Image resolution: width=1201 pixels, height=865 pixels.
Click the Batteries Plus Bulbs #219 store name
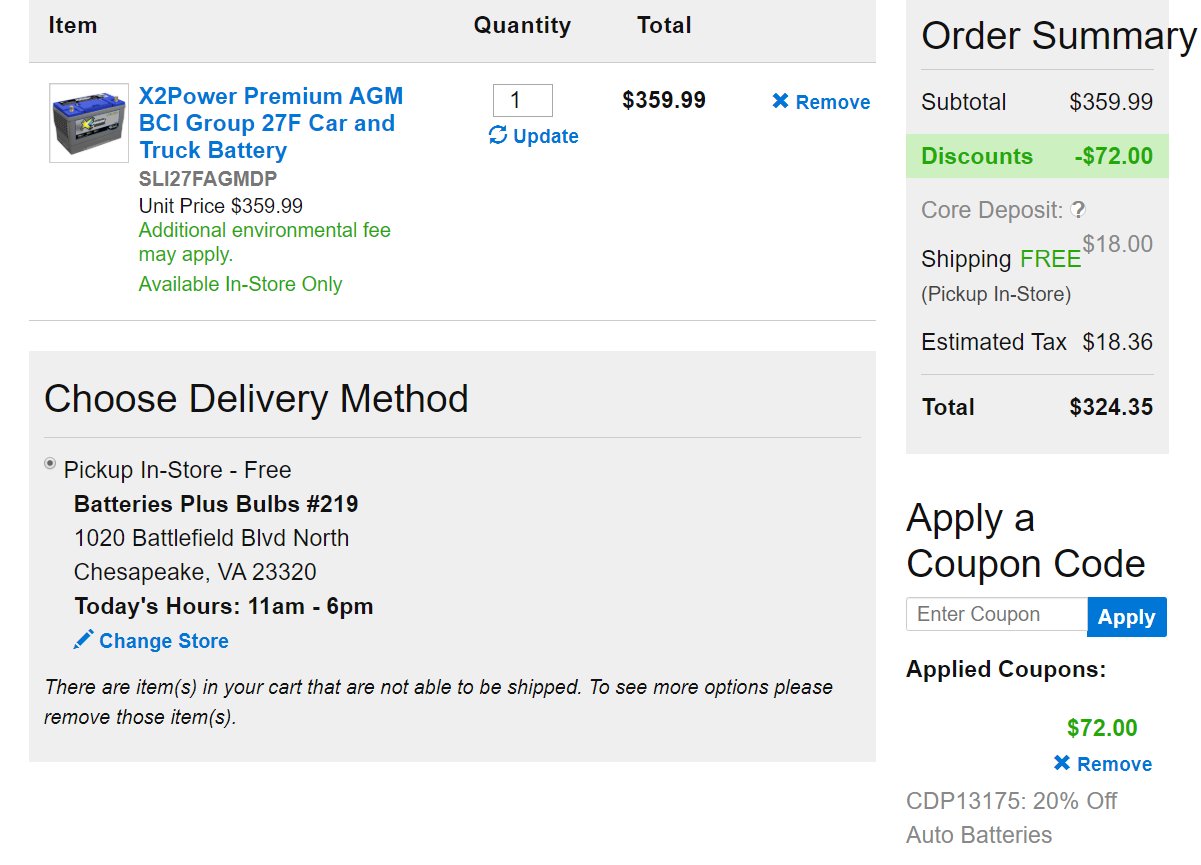pos(216,503)
